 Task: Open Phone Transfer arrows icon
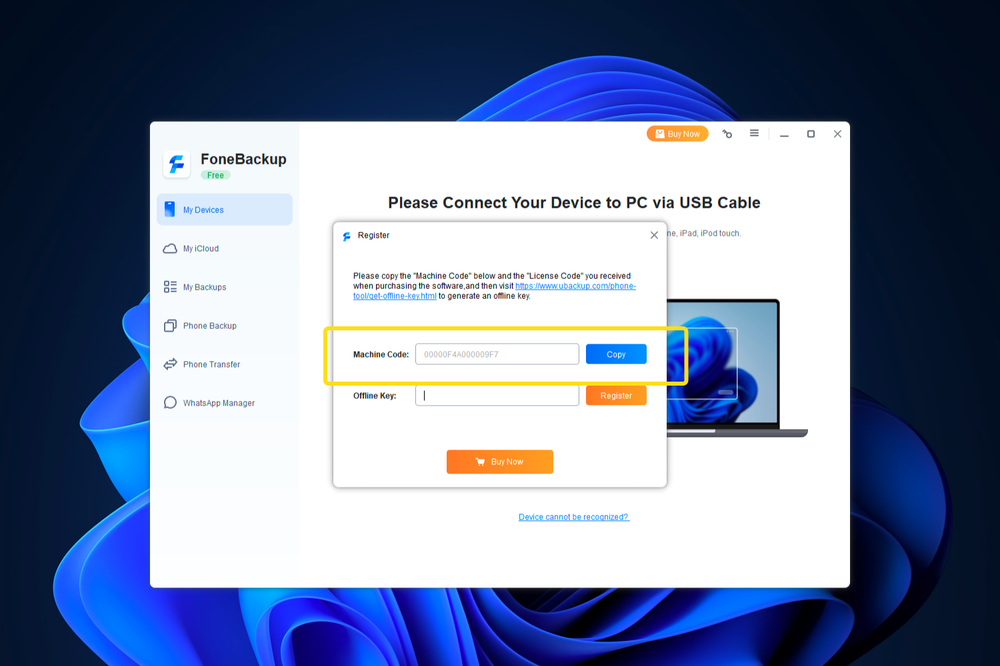click(170, 364)
